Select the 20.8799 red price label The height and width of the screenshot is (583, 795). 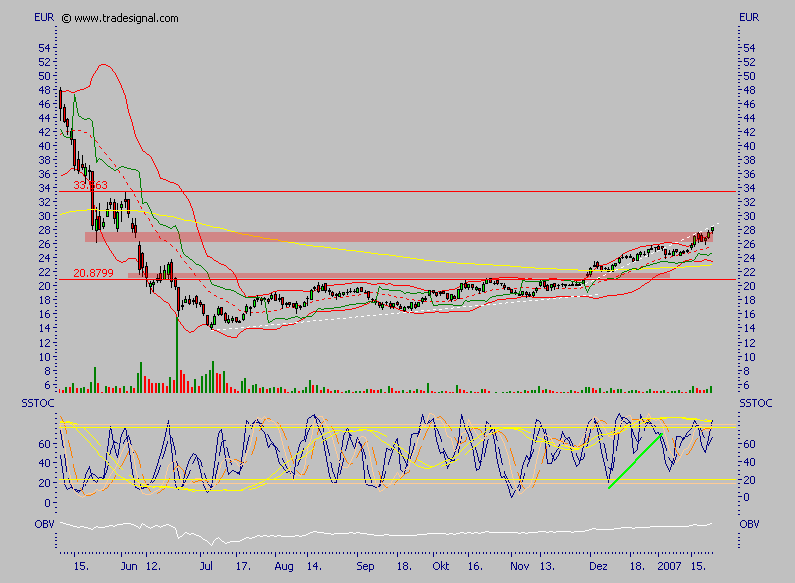pos(93,274)
